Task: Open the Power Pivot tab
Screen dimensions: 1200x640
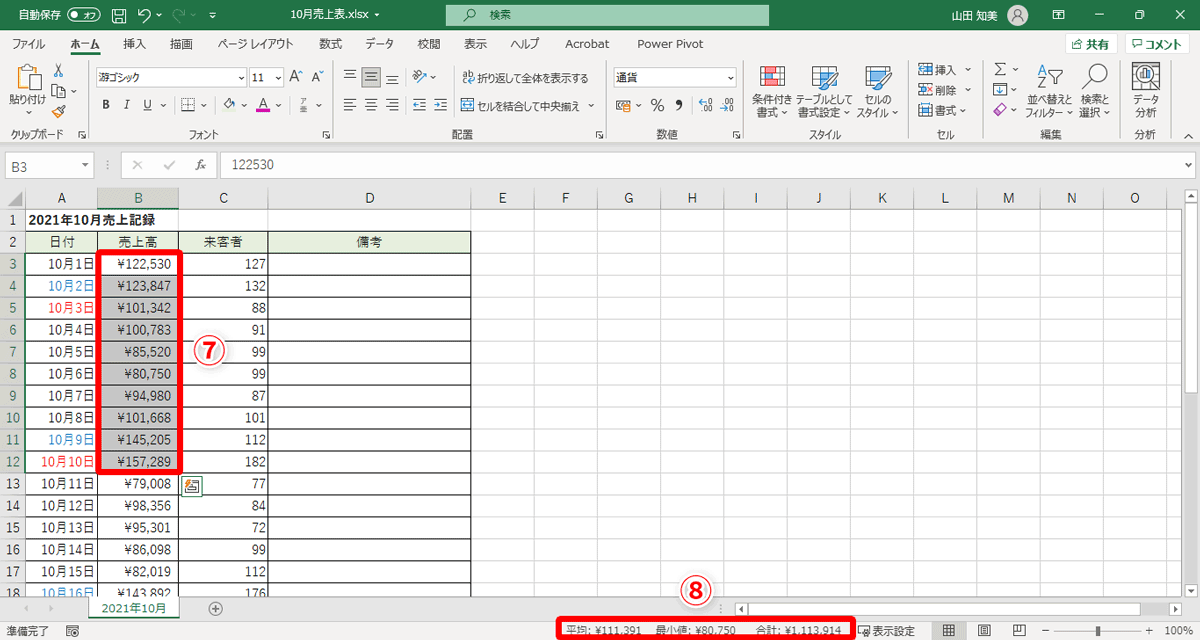Action: point(670,44)
